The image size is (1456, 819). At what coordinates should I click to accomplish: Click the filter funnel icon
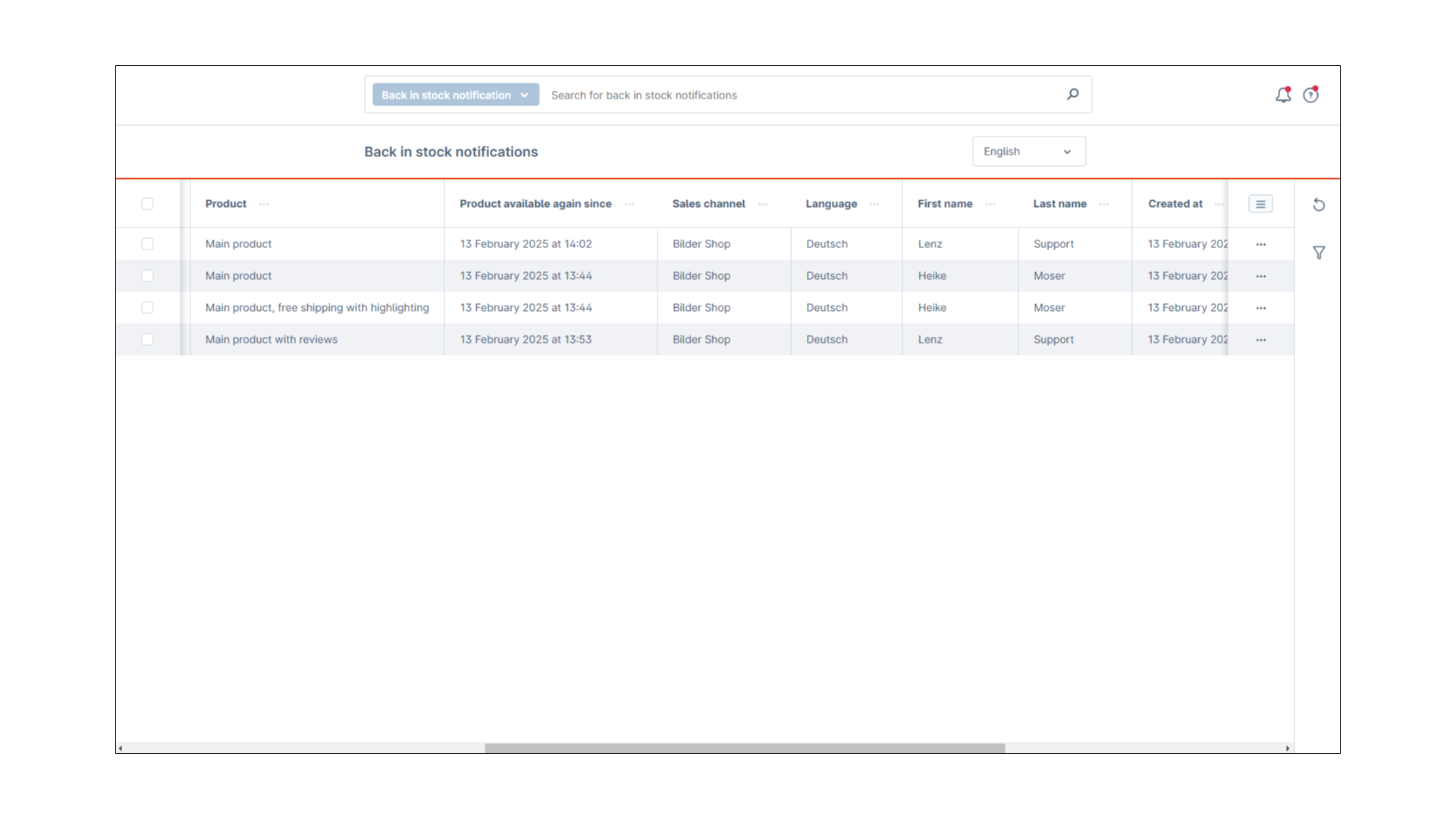(1319, 252)
